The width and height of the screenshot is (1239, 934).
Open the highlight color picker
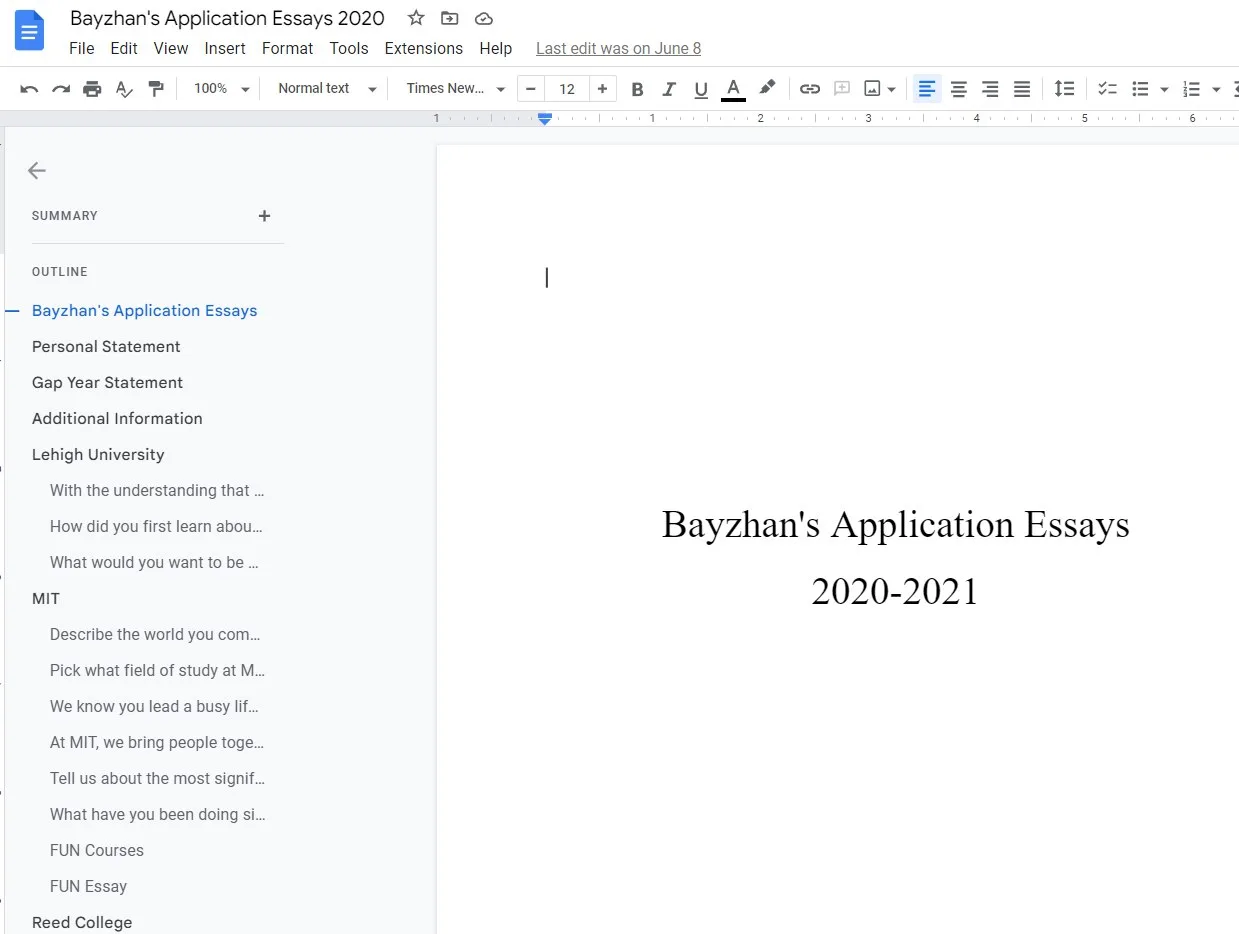(x=767, y=89)
